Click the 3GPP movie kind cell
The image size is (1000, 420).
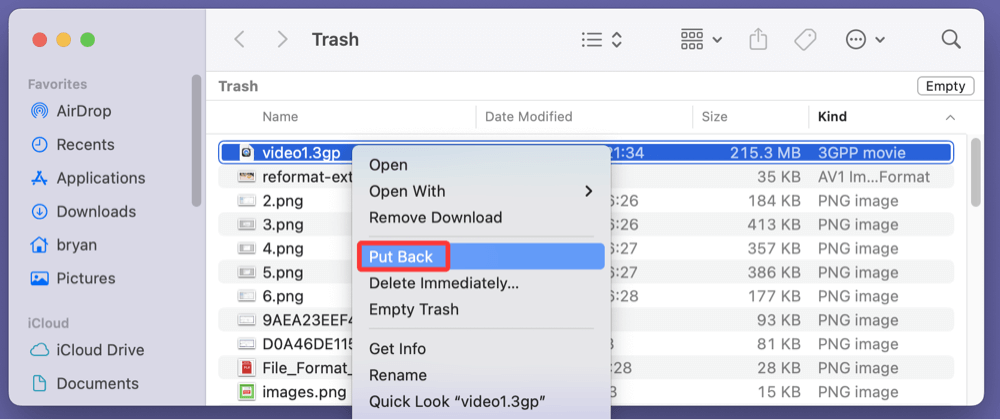pyautogui.click(x=862, y=153)
